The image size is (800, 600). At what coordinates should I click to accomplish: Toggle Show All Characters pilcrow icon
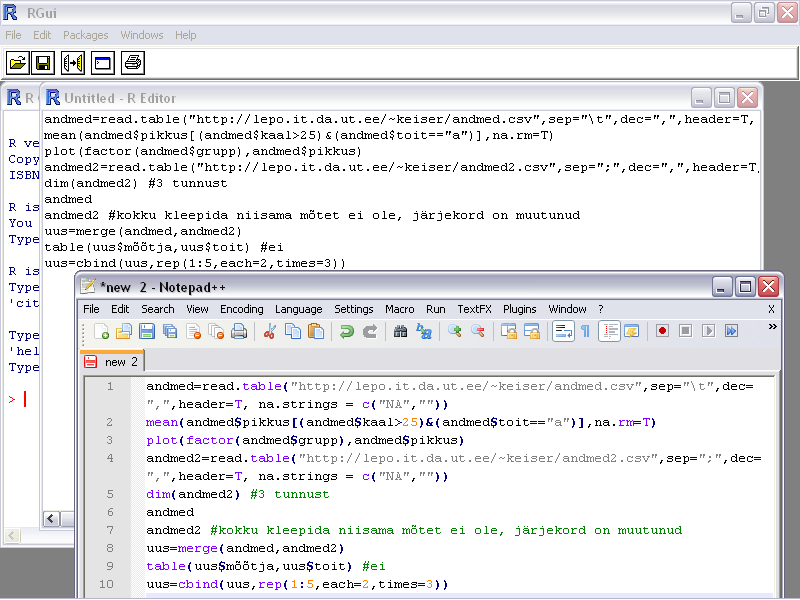(x=585, y=331)
